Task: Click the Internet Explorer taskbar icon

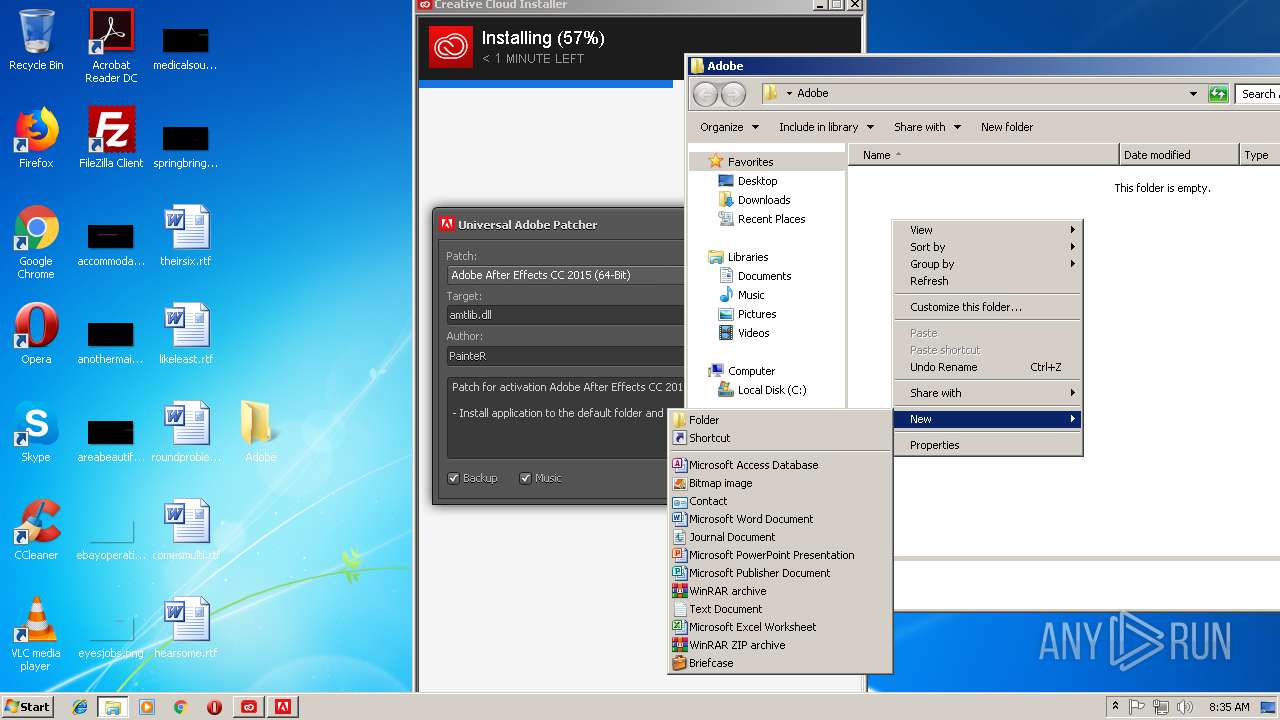Action: pos(80,707)
